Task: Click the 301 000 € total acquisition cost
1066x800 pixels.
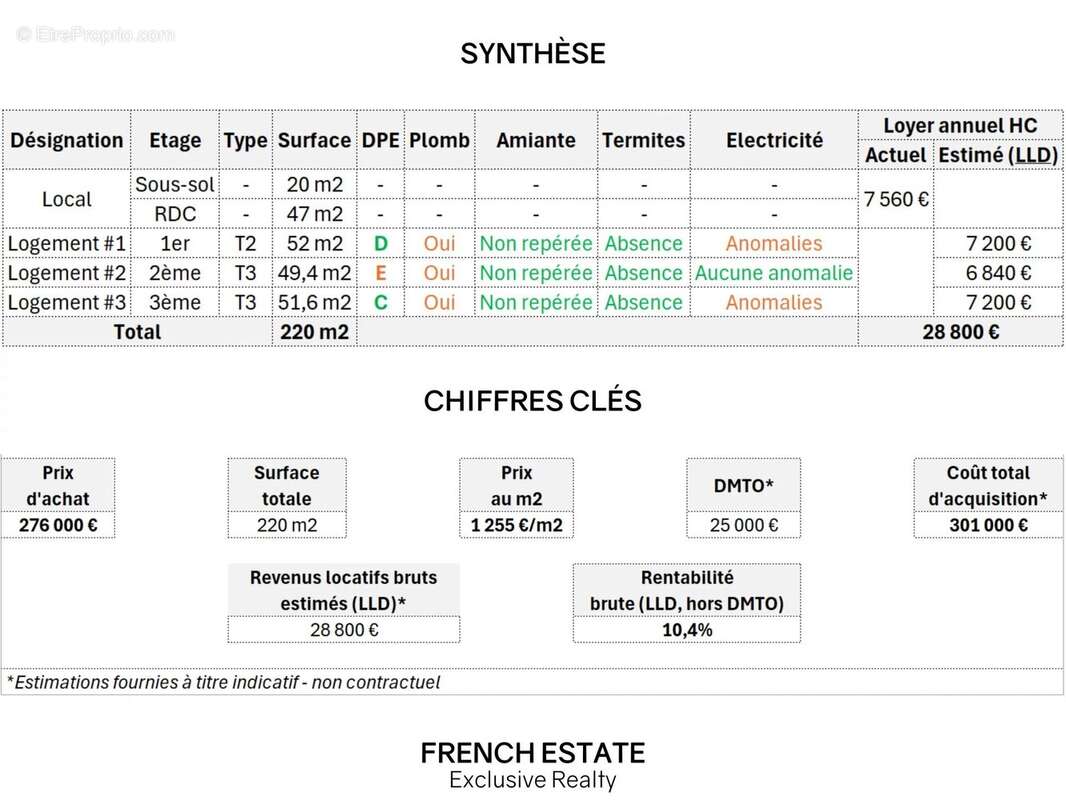Action: 988,525
